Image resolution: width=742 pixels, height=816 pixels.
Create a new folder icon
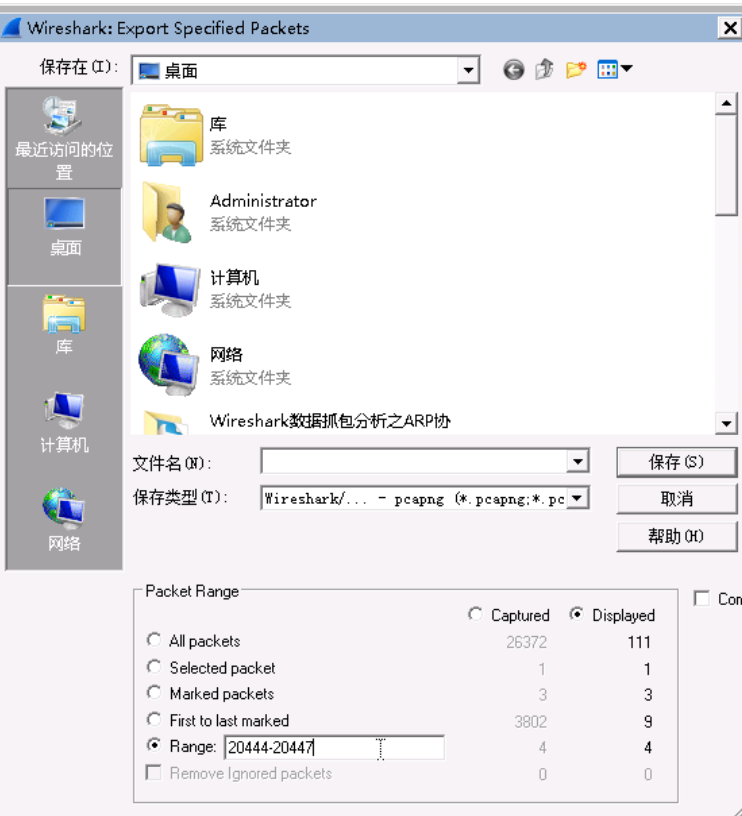click(x=576, y=69)
